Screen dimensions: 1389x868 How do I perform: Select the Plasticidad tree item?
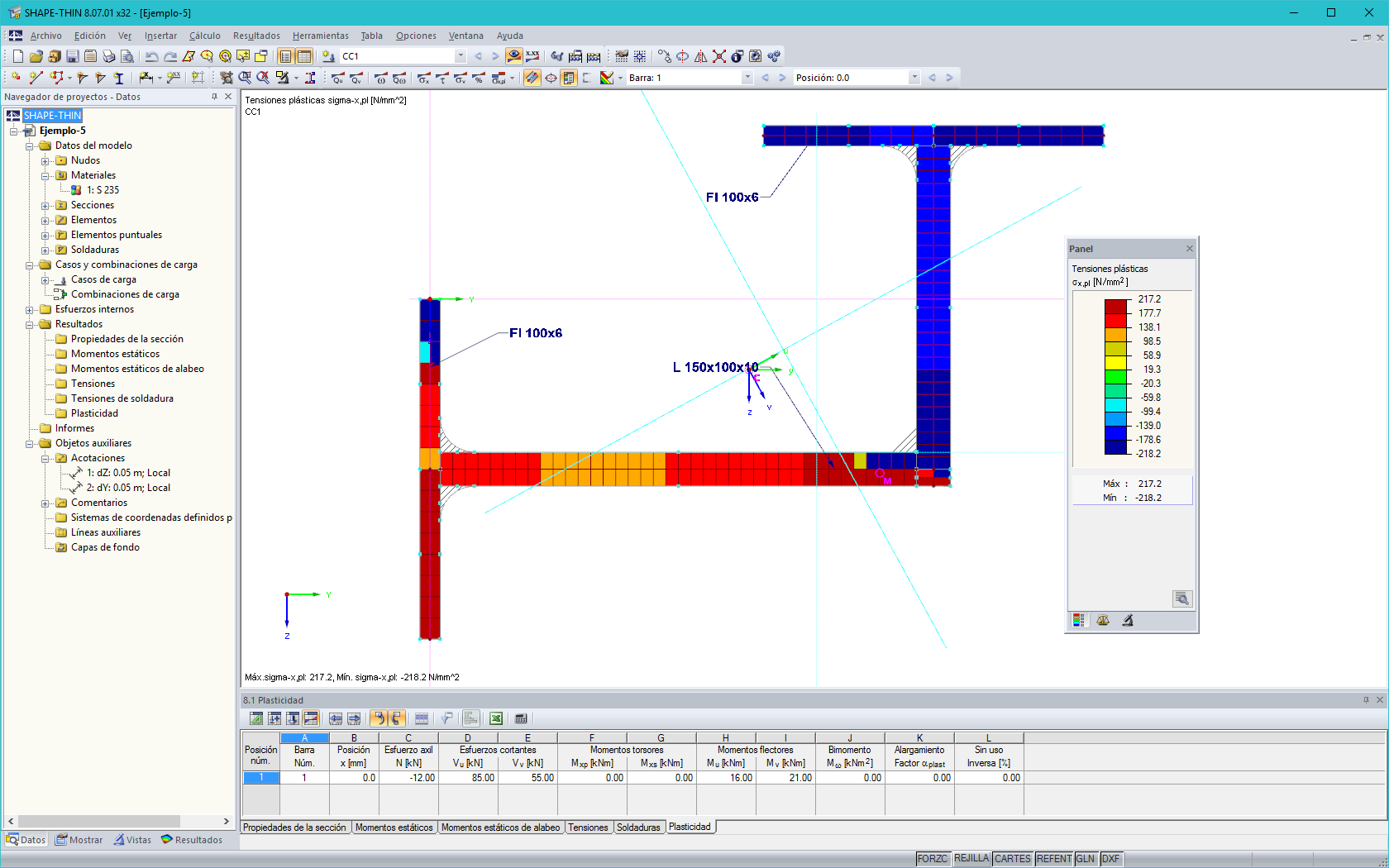click(x=94, y=413)
